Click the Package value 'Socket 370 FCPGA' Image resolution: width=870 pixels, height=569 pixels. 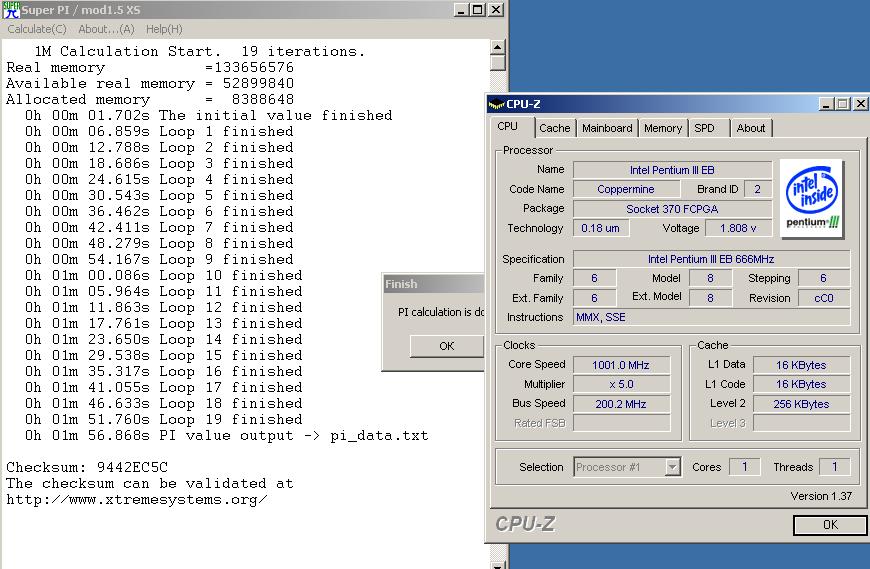(672, 209)
